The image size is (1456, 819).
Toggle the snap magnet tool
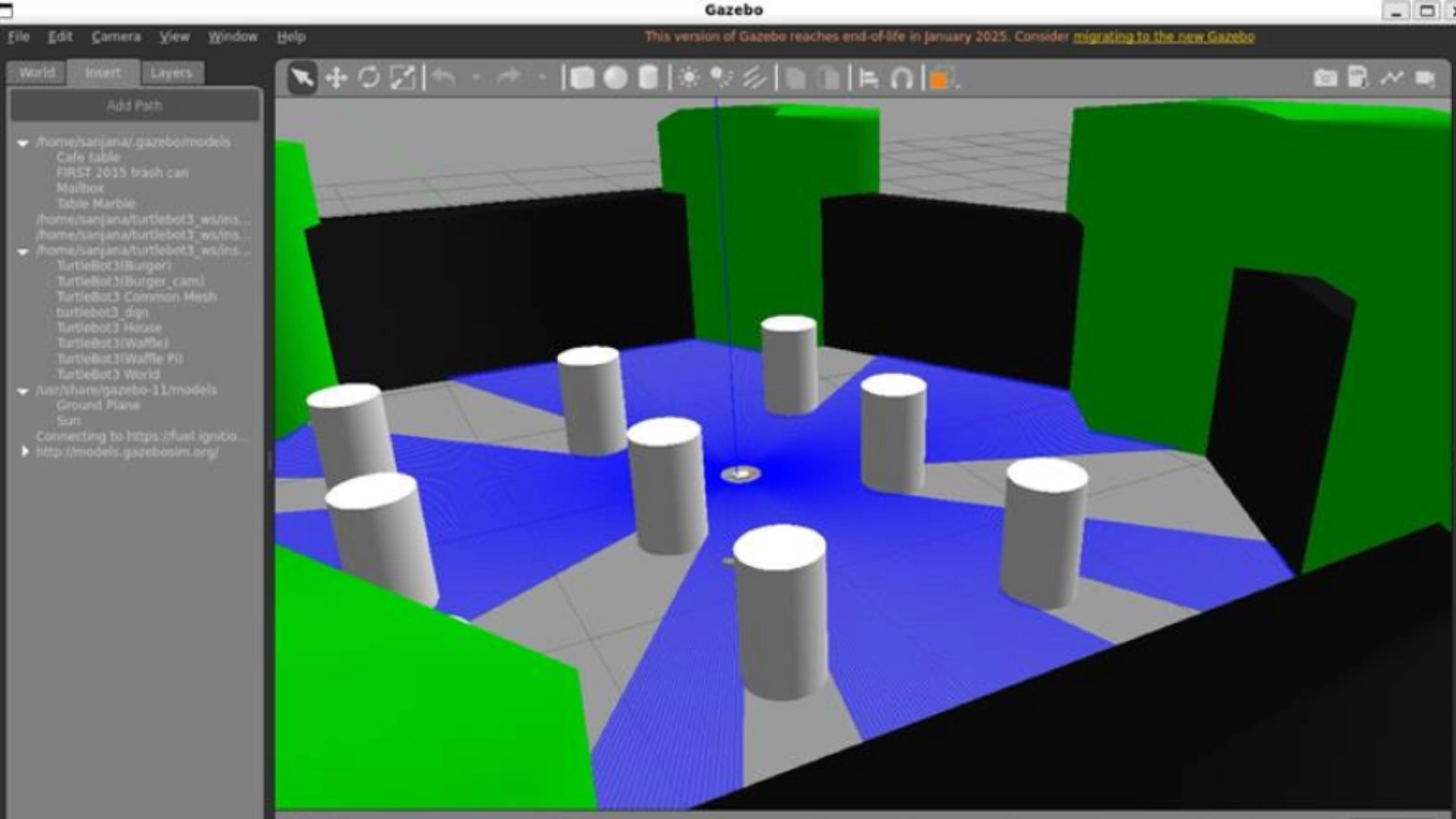[902, 78]
